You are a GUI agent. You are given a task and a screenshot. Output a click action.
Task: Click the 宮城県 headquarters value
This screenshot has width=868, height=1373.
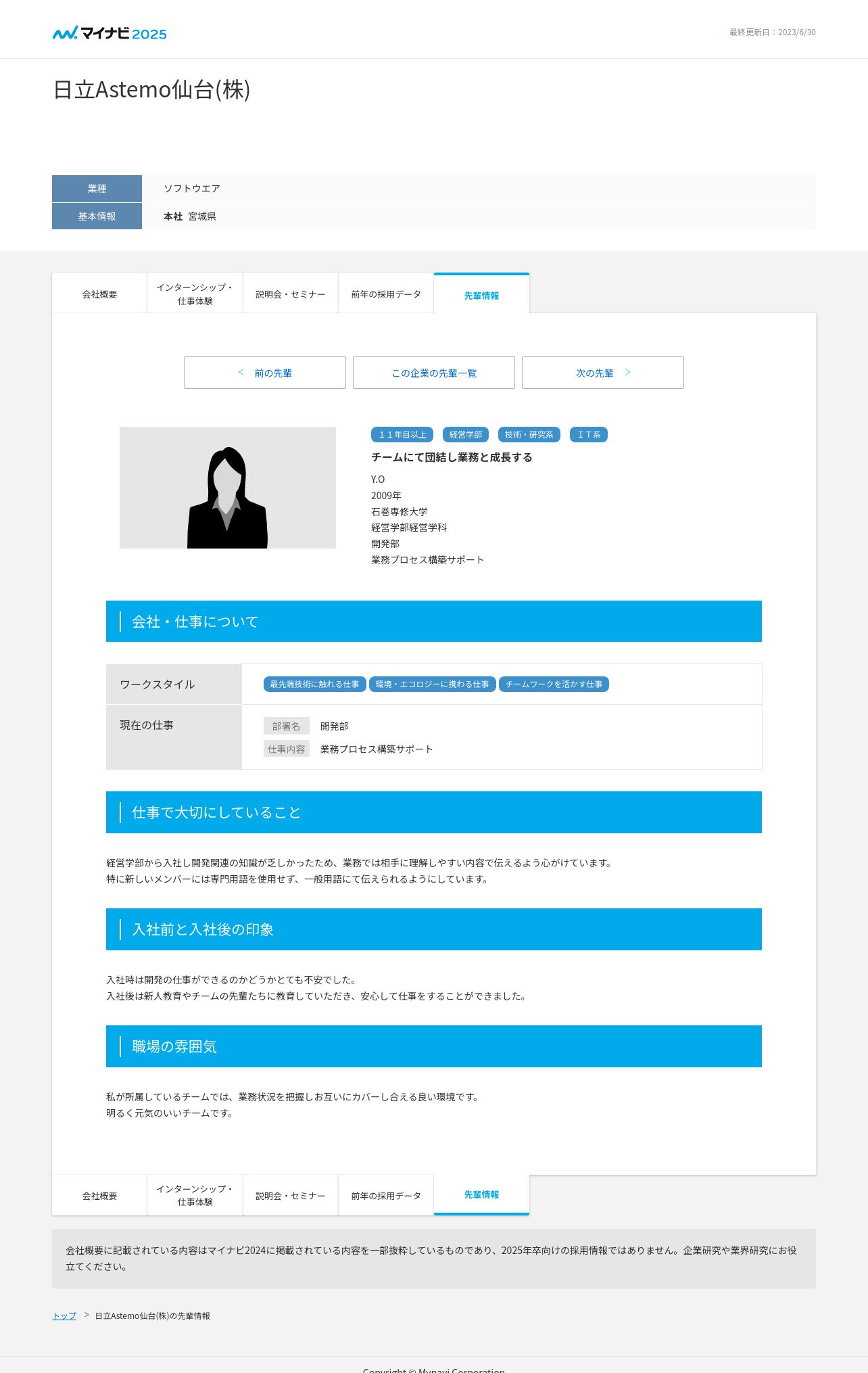pyautogui.click(x=202, y=216)
